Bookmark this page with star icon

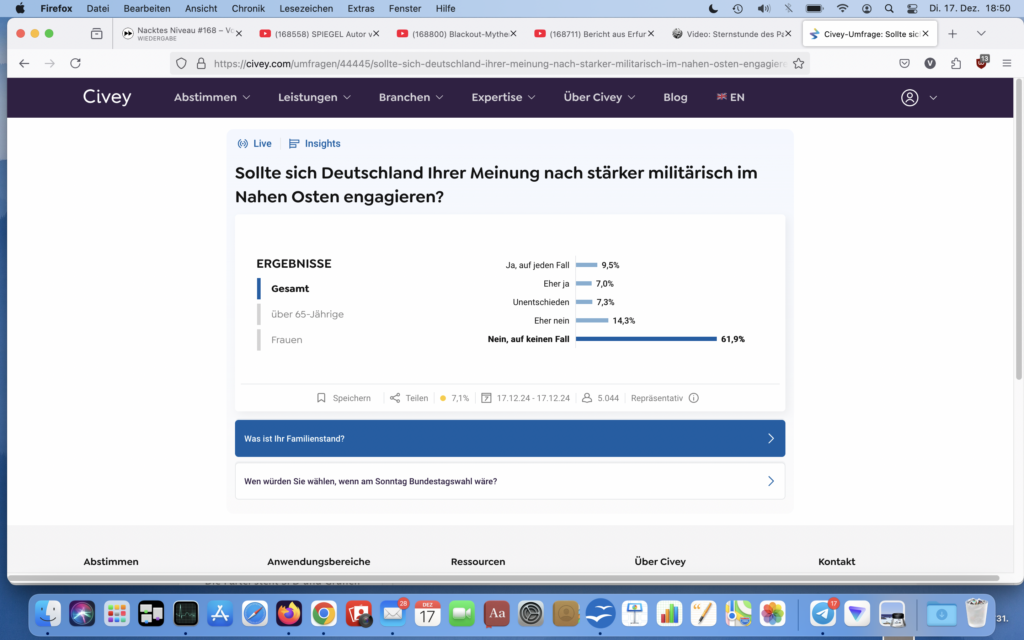pyautogui.click(x=798, y=63)
